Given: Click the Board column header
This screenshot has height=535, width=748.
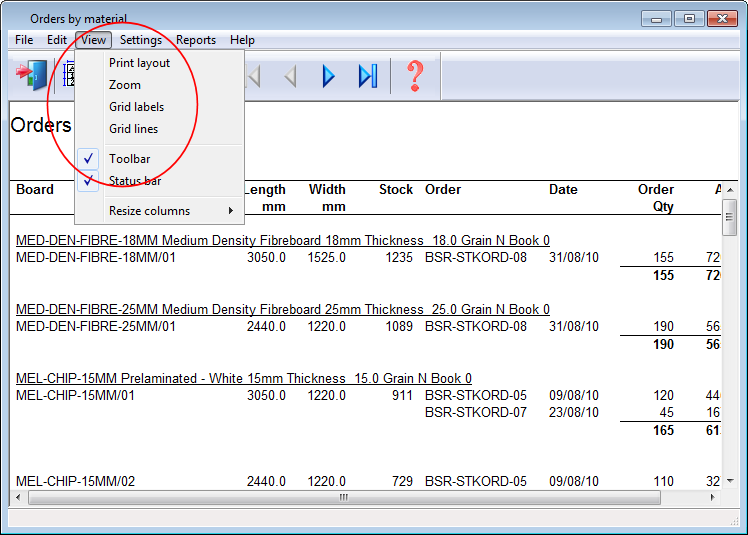Looking at the screenshot, I should 35,189.
